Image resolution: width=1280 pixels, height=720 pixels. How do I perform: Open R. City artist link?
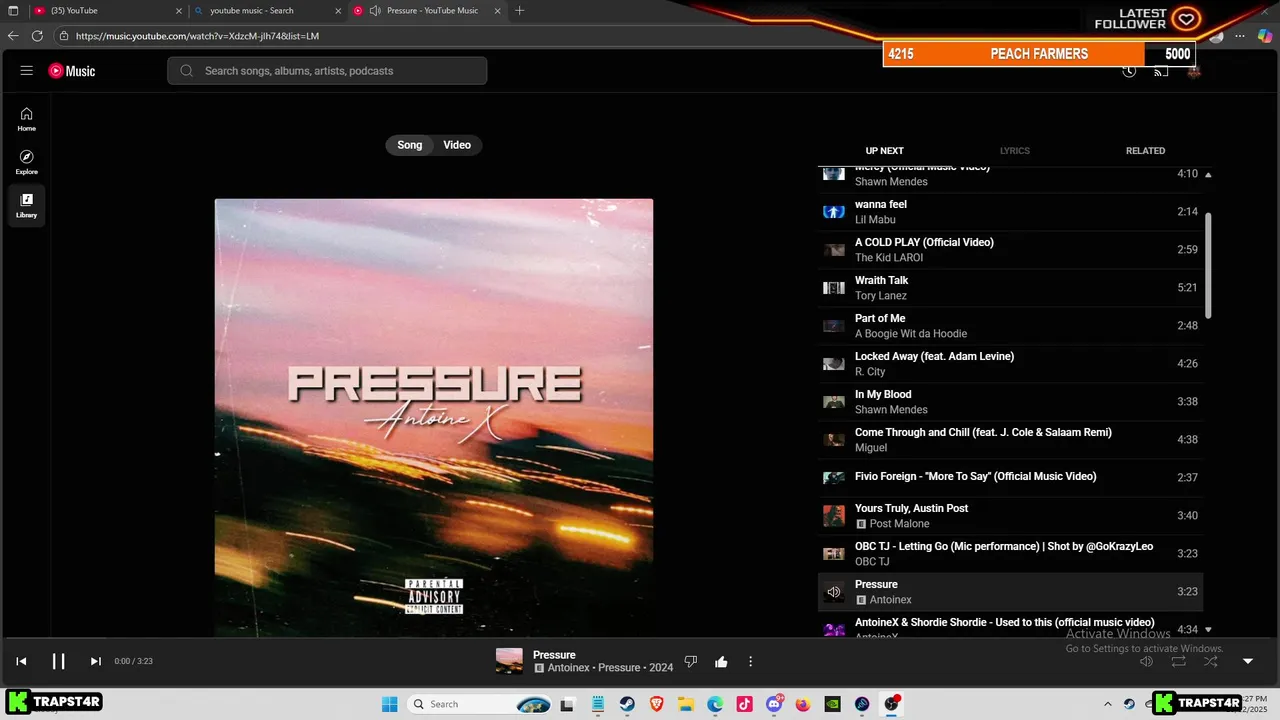pyautogui.click(x=870, y=372)
